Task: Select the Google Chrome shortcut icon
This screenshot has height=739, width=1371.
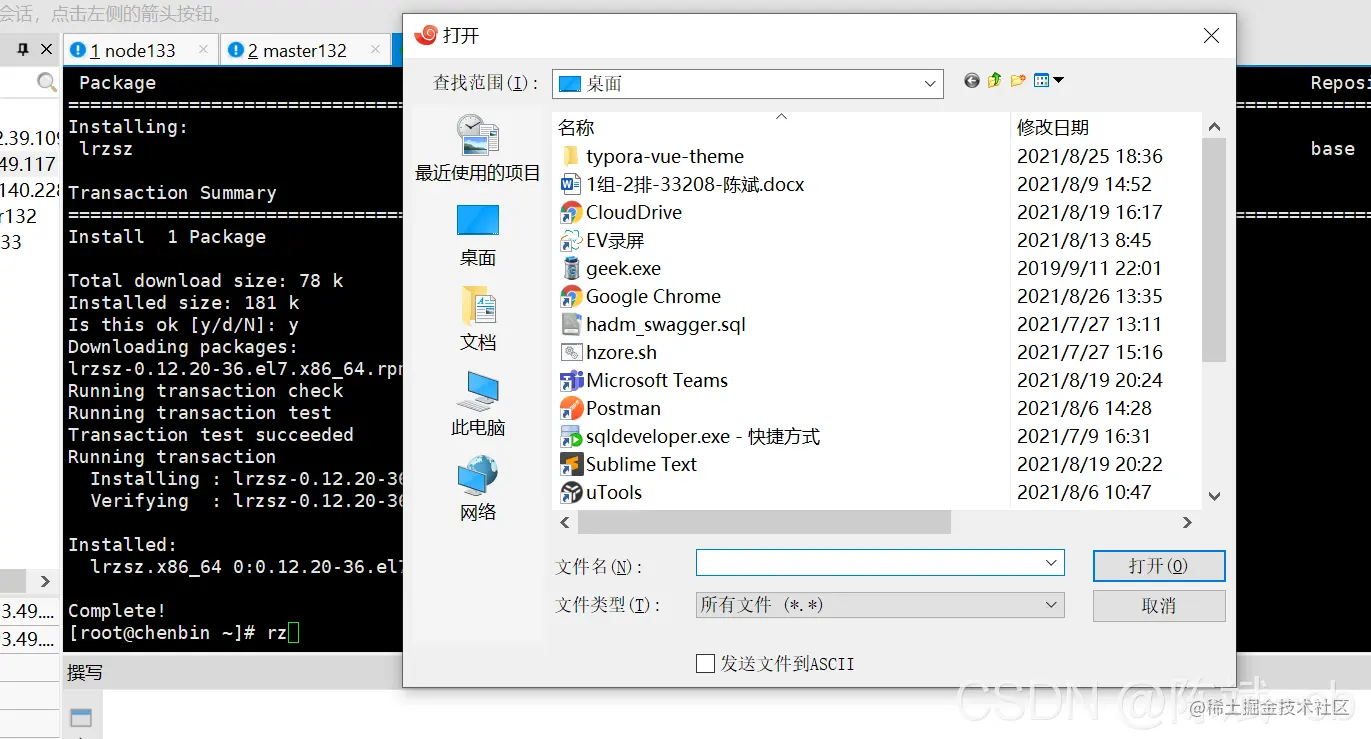Action: pyautogui.click(x=571, y=296)
